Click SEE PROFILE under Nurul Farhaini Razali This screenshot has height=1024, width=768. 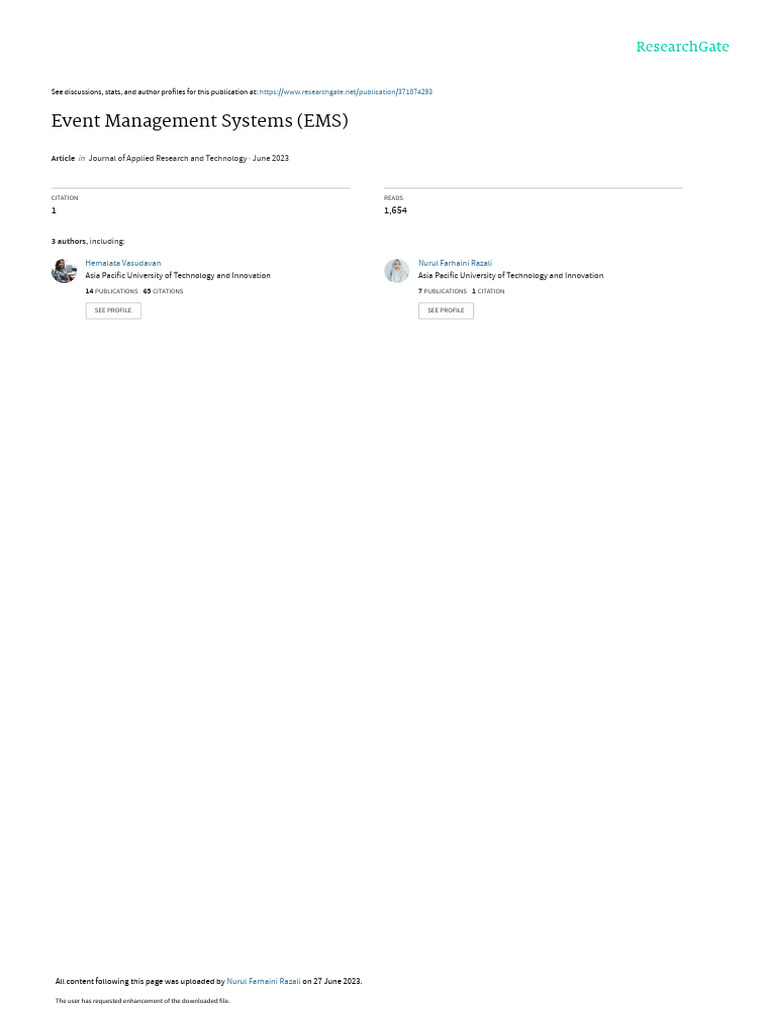446,310
